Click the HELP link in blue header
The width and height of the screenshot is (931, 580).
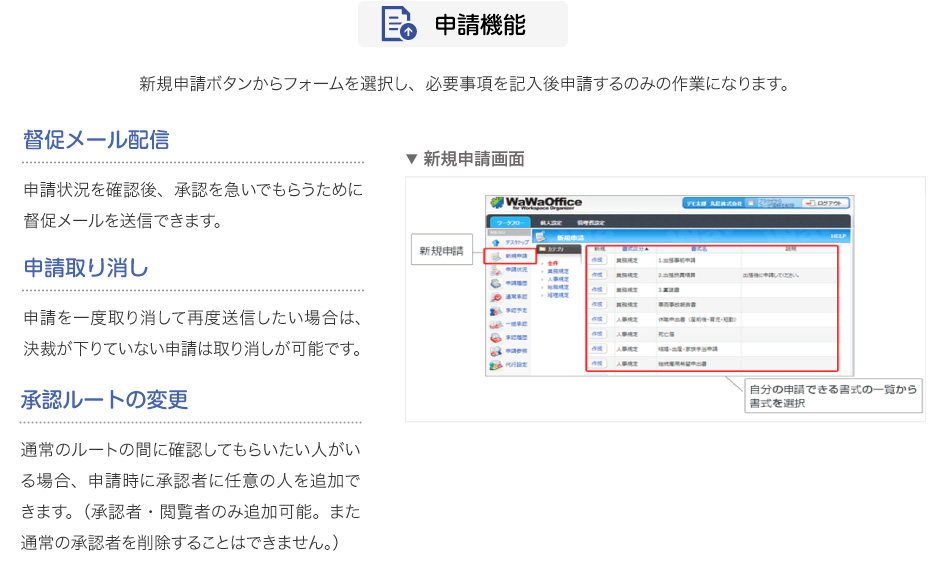[x=838, y=237]
